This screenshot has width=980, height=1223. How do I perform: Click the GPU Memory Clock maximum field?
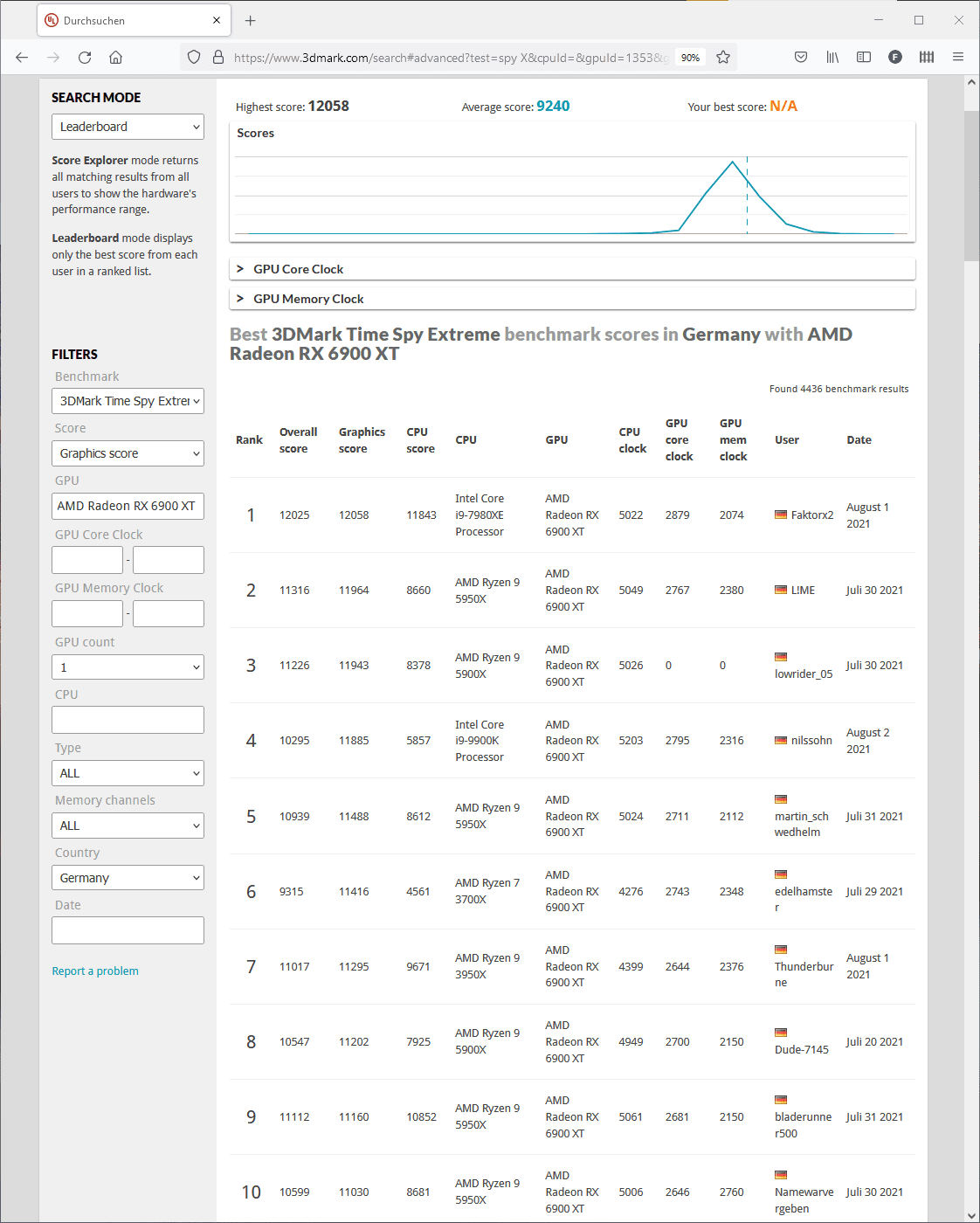169,613
